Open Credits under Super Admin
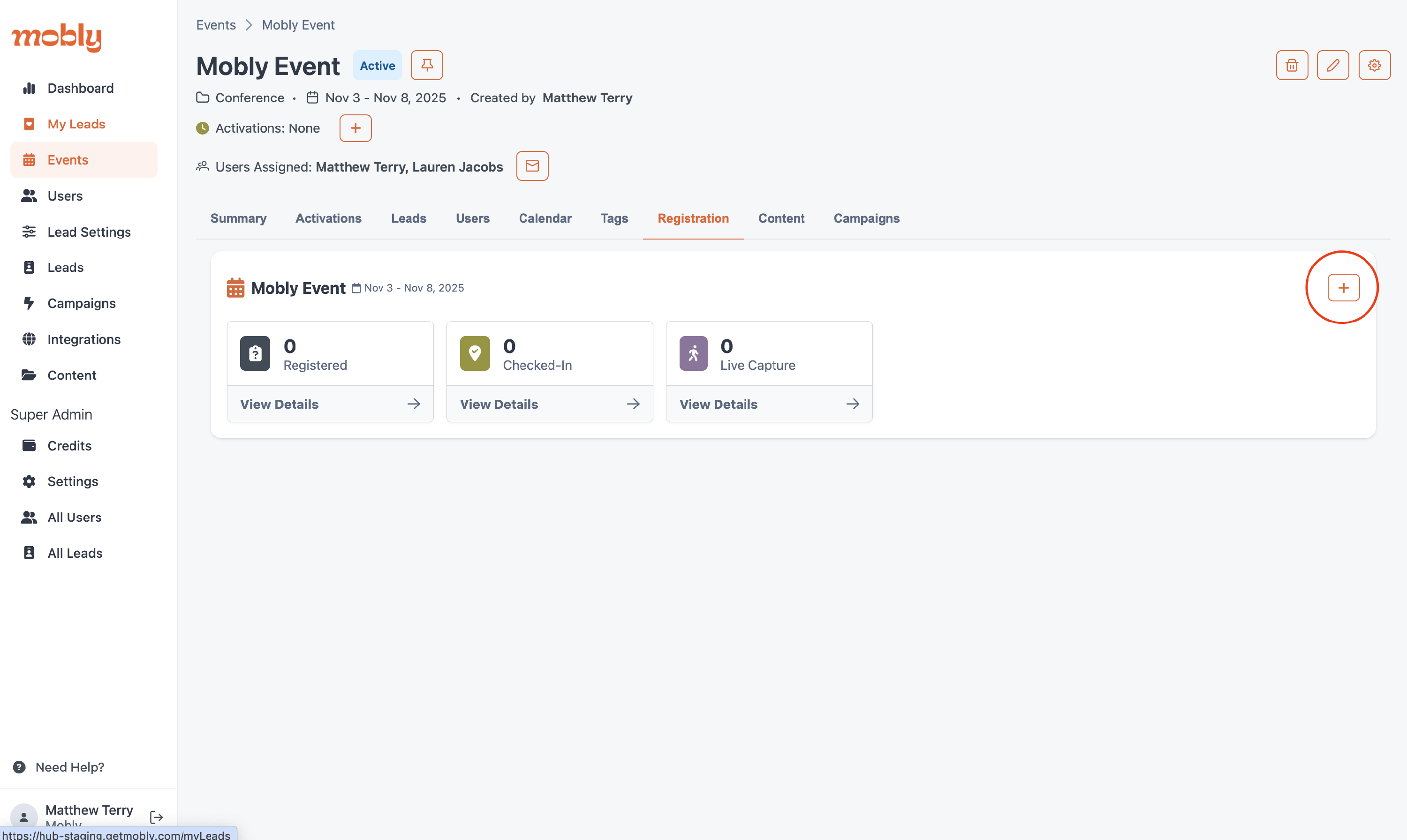Screen dimensions: 1407x840 click(69, 445)
